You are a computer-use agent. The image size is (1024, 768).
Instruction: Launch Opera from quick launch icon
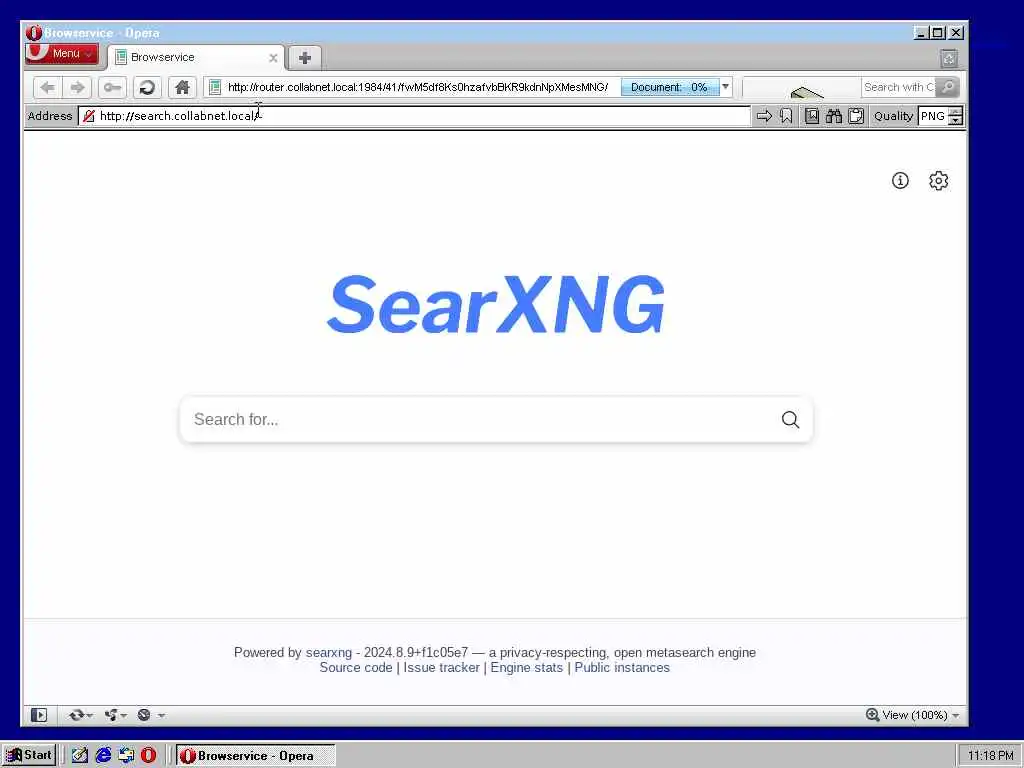point(149,756)
